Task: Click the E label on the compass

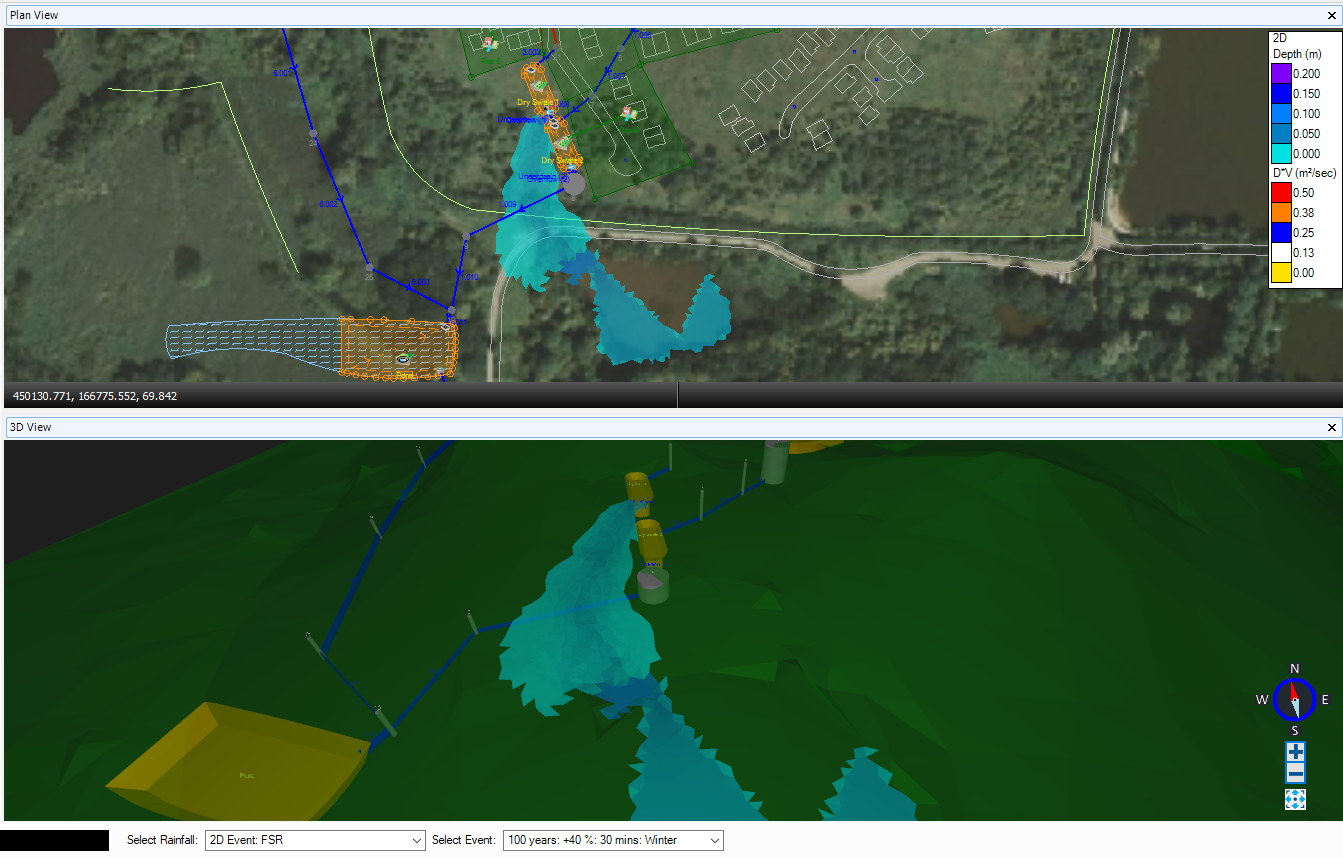Action: pyautogui.click(x=1326, y=700)
